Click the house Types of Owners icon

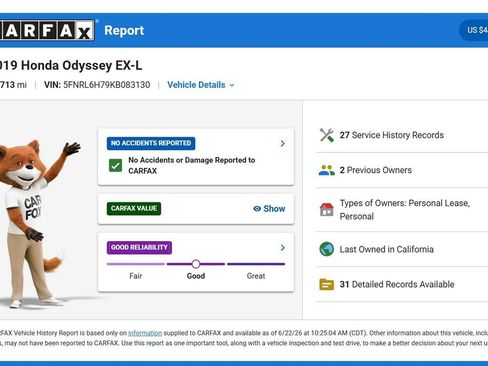[x=327, y=210]
